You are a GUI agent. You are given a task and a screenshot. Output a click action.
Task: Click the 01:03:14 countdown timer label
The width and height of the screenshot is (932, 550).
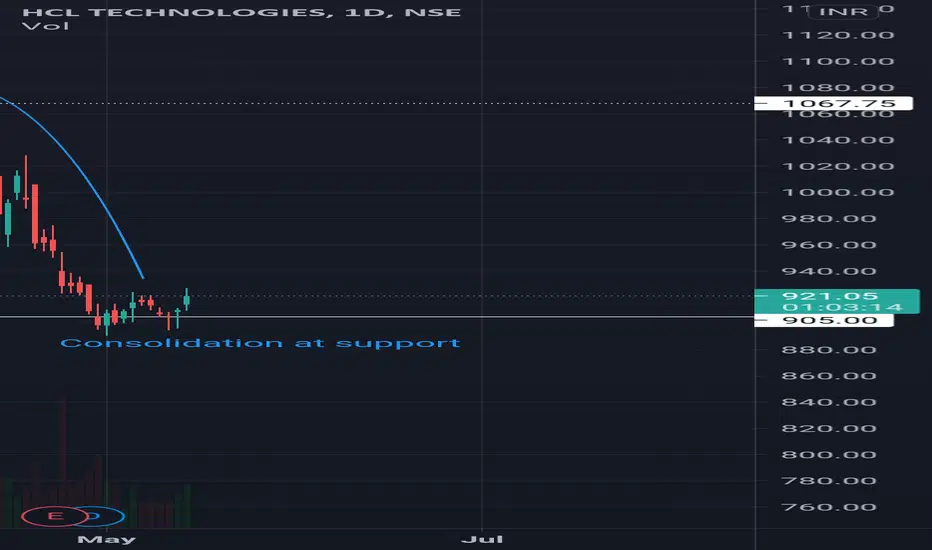842,307
